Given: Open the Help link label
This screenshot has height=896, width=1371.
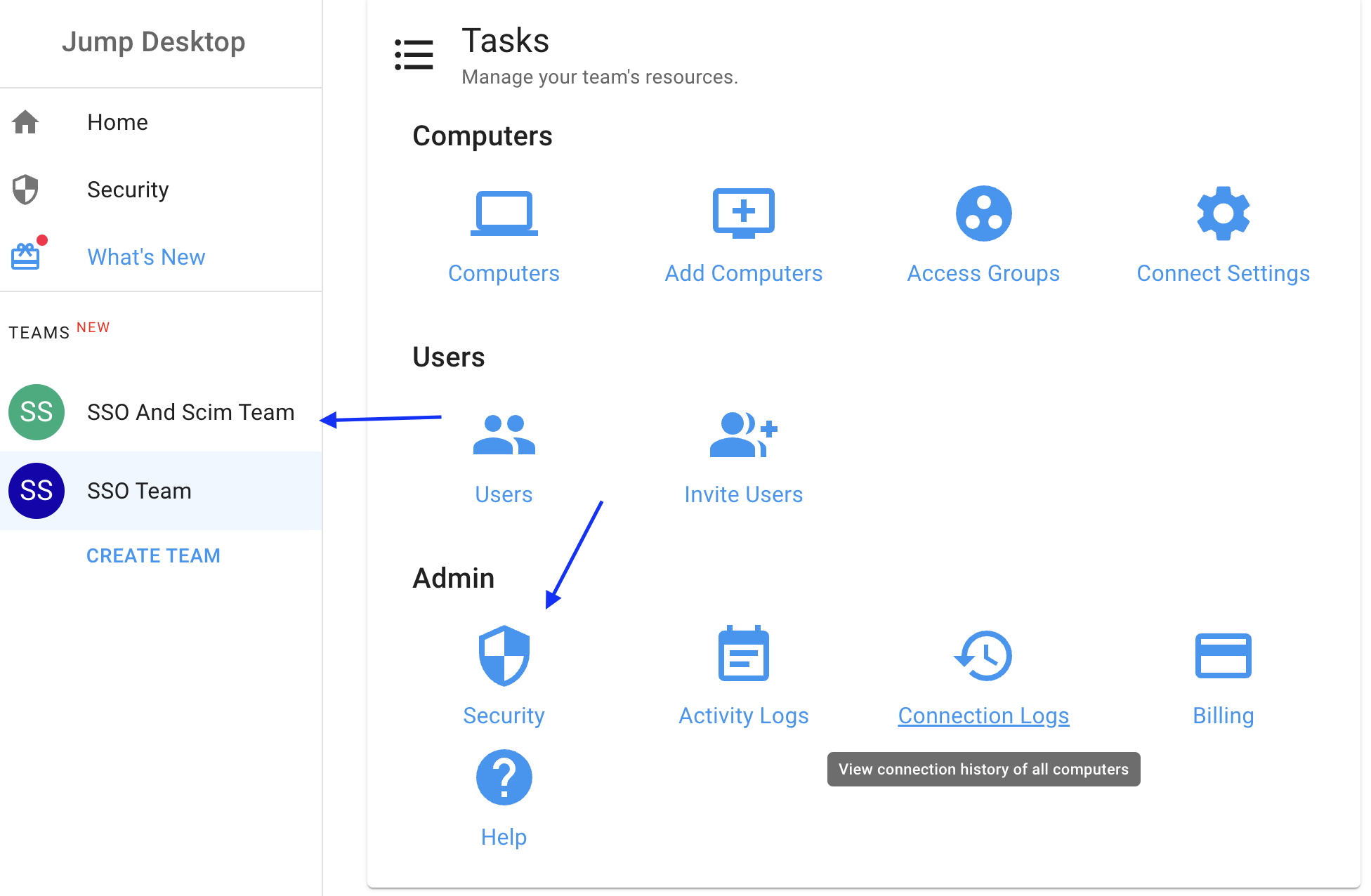Looking at the screenshot, I should pyautogui.click(x=504, y=837).
